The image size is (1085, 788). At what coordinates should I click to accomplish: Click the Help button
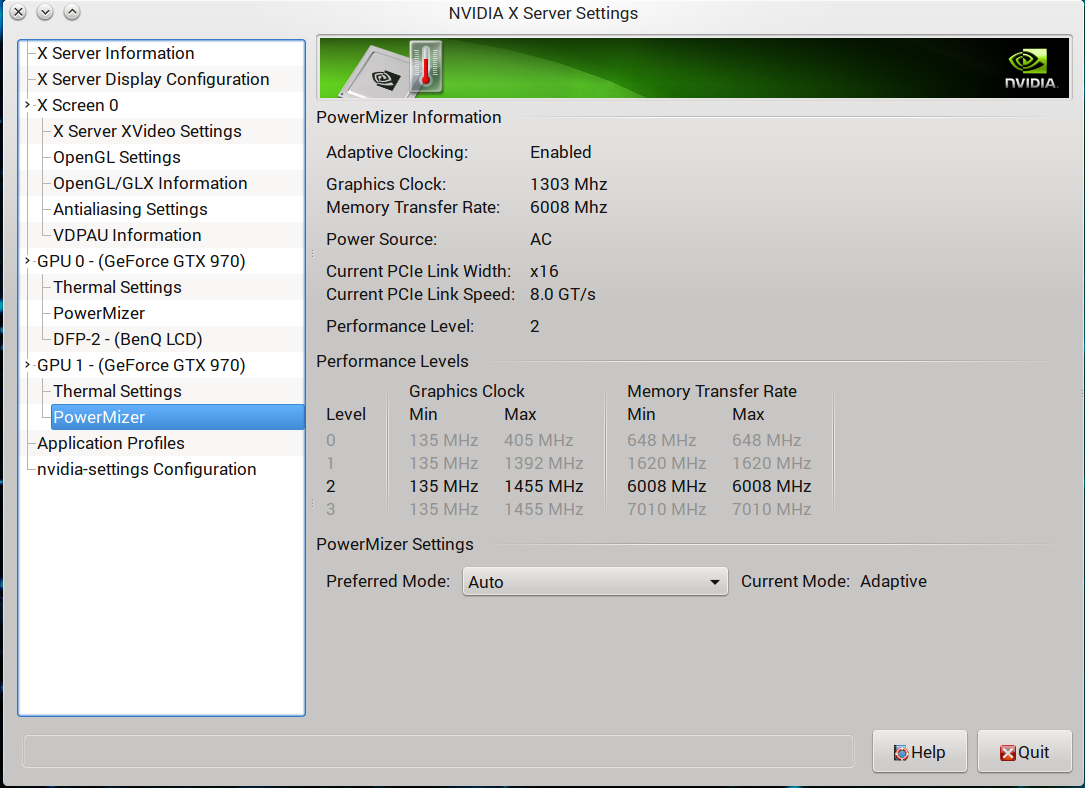click(x=920, y=752)
